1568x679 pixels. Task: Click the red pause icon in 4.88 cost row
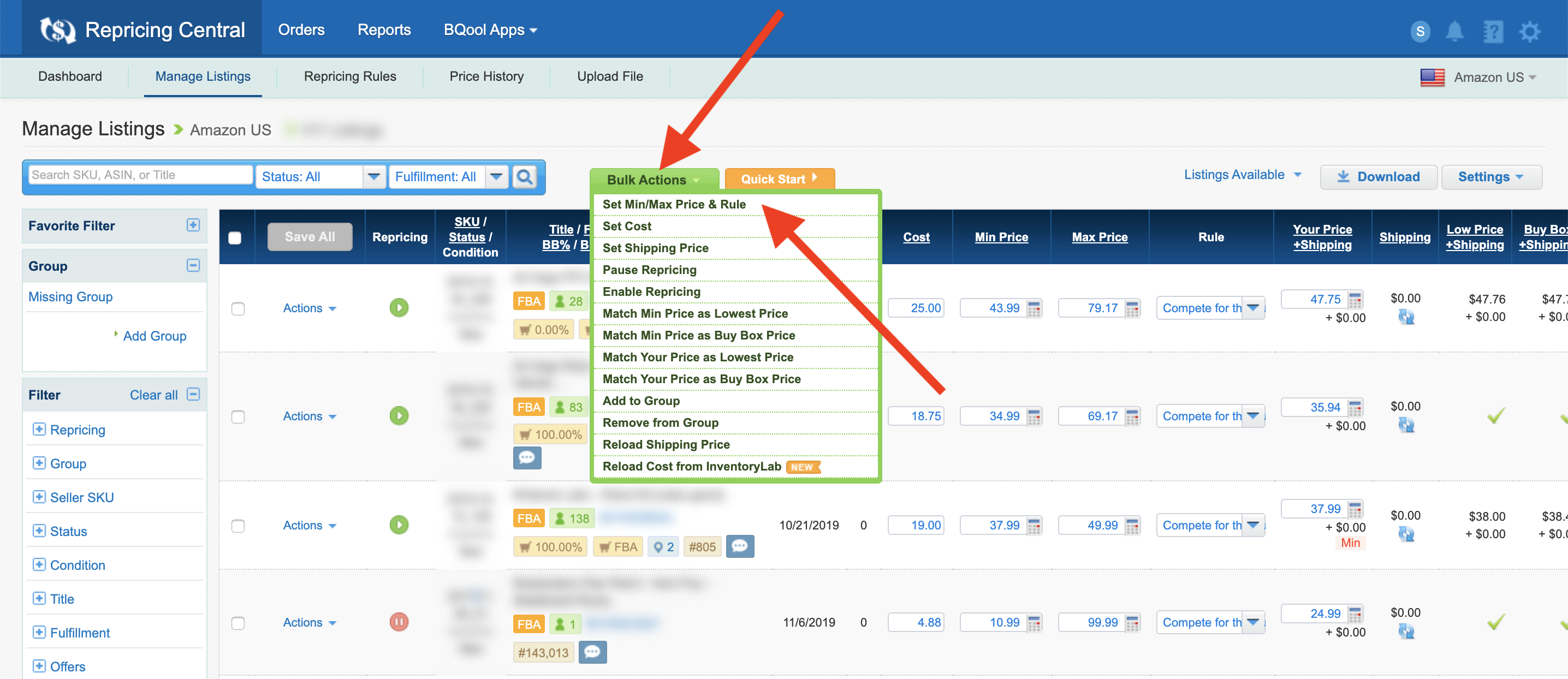point(399,622)
